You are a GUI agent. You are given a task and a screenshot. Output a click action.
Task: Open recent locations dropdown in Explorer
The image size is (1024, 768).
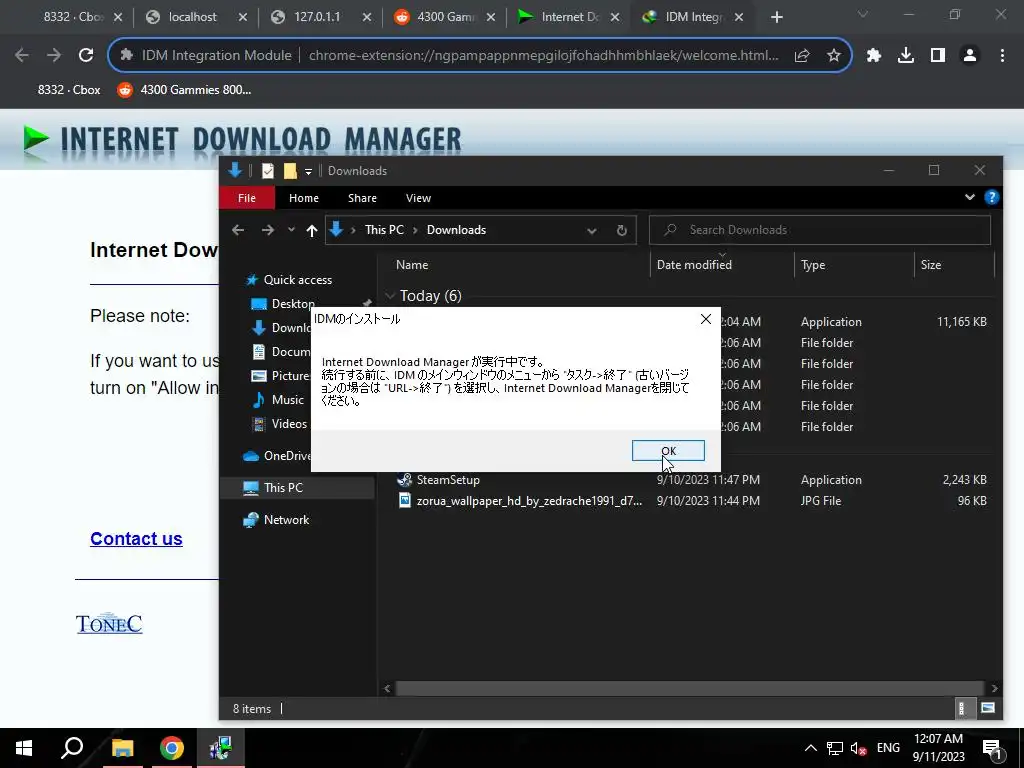[291, 230]
